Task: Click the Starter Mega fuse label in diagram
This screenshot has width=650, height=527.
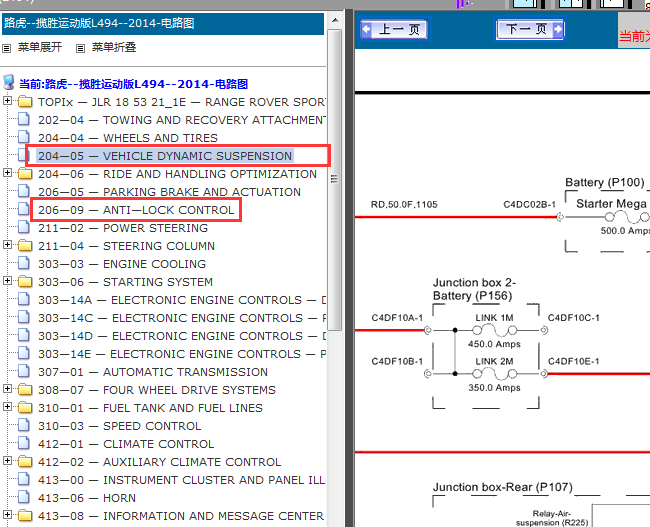Action: [611, 204]
